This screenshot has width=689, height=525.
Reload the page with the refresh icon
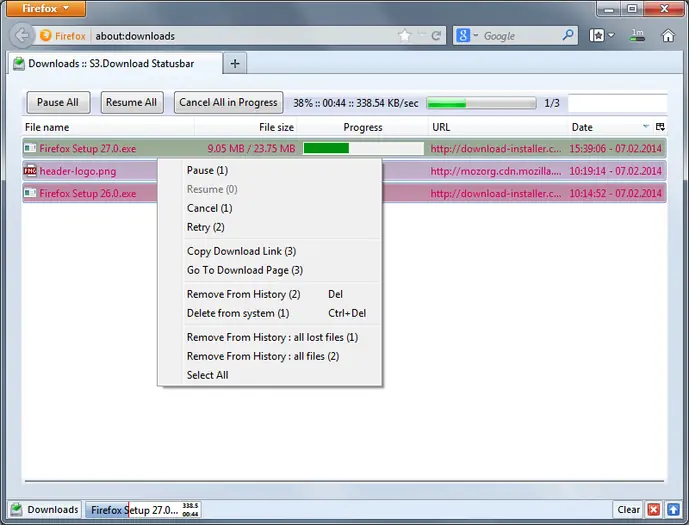click(x=436, y=36)
